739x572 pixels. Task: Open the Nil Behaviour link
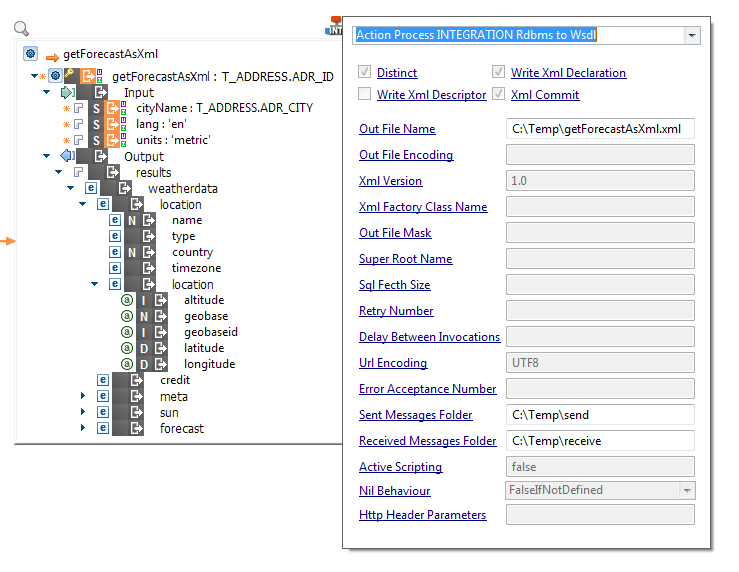(x=394, y=491)
